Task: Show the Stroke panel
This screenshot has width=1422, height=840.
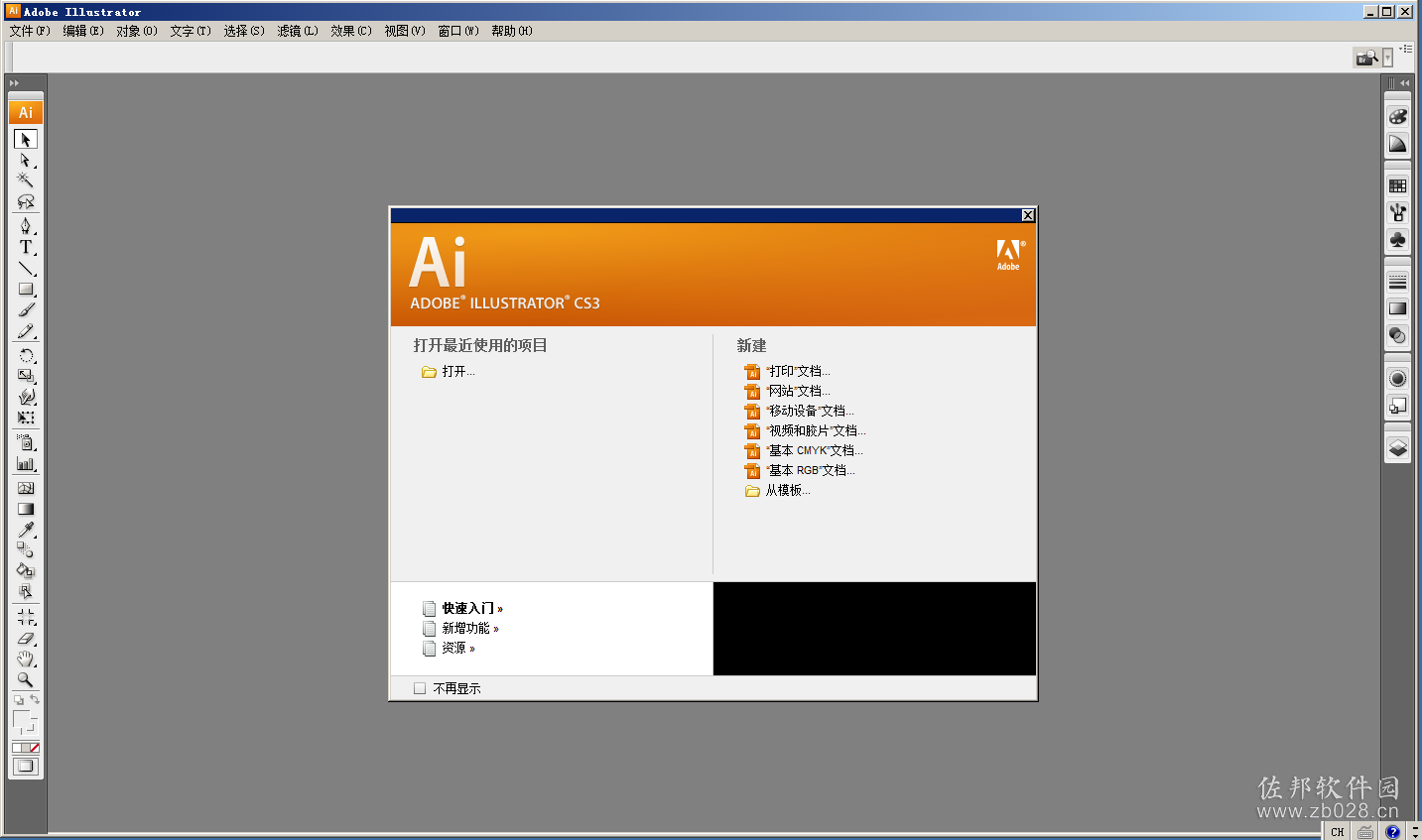Action: [x=1397, y=282]
